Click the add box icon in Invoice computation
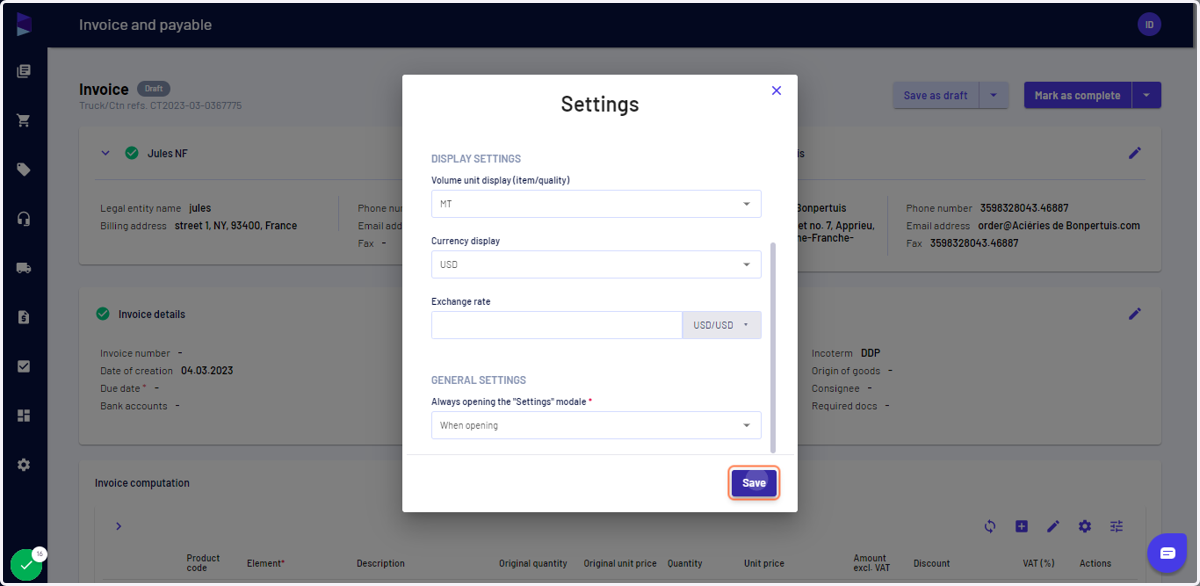 [1021, 526]
